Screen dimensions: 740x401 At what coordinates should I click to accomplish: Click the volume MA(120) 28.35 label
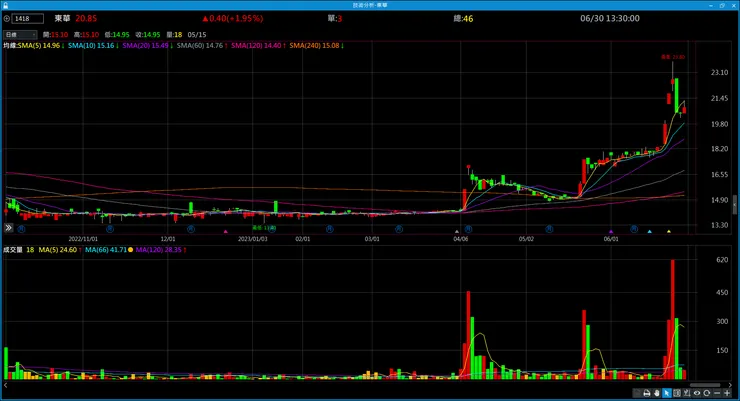coord(160,250)
